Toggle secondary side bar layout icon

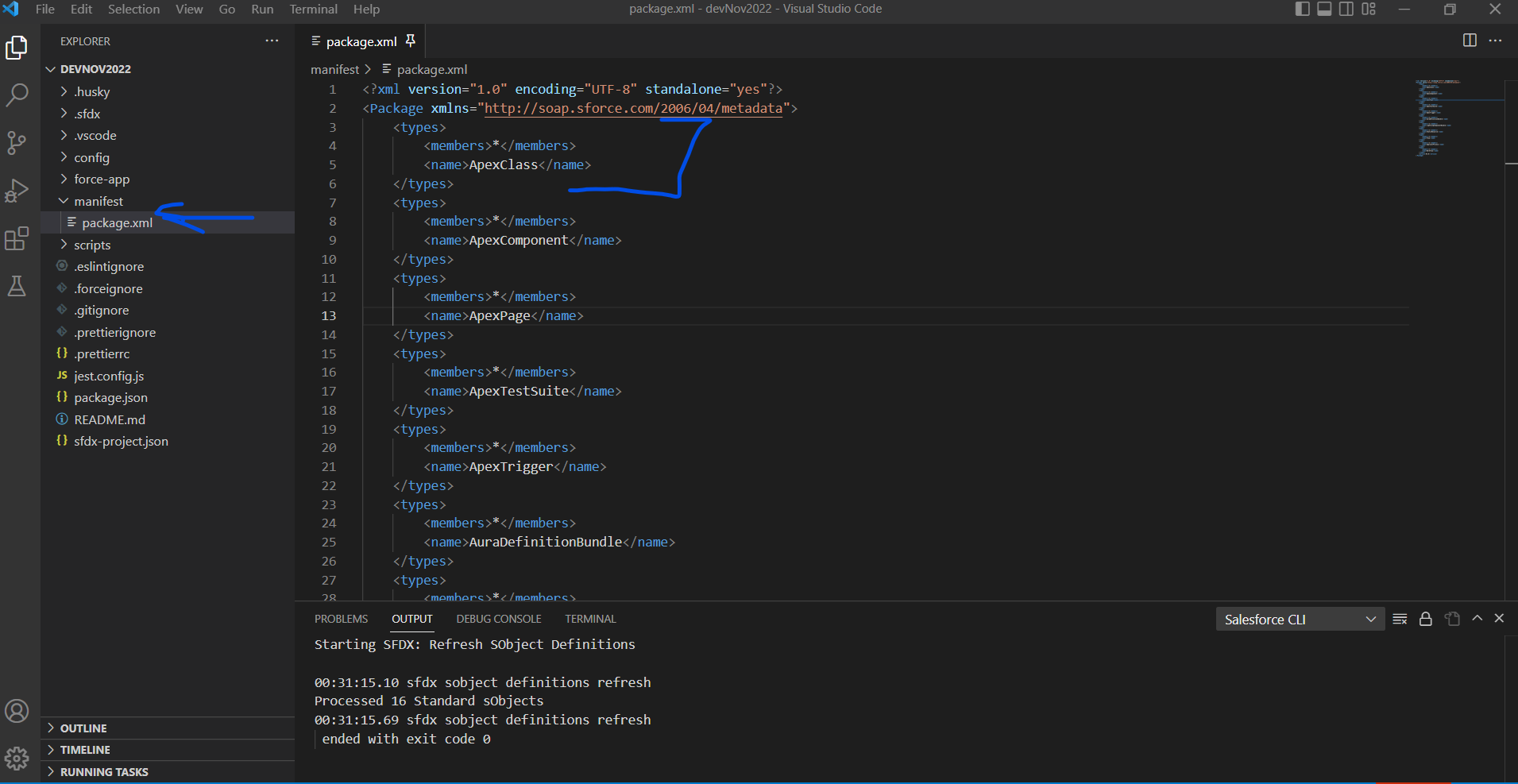[1346, 9]
